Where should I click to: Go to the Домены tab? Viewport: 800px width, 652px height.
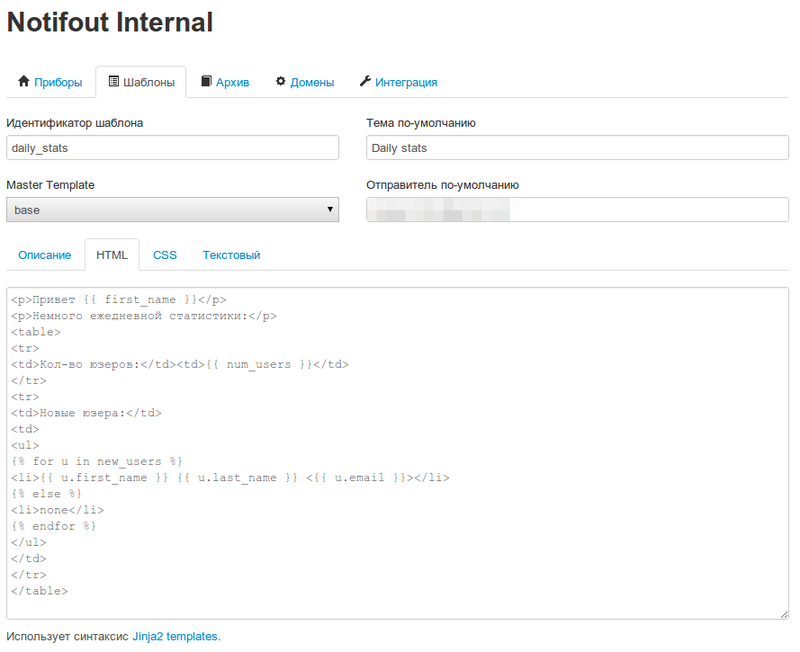pos(312,82)
